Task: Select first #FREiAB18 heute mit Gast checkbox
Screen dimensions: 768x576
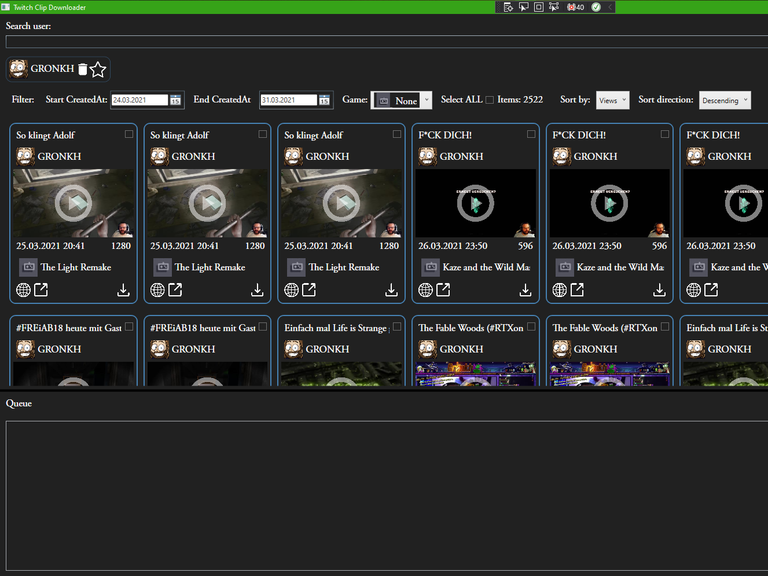Action: (x=129, y=327)
